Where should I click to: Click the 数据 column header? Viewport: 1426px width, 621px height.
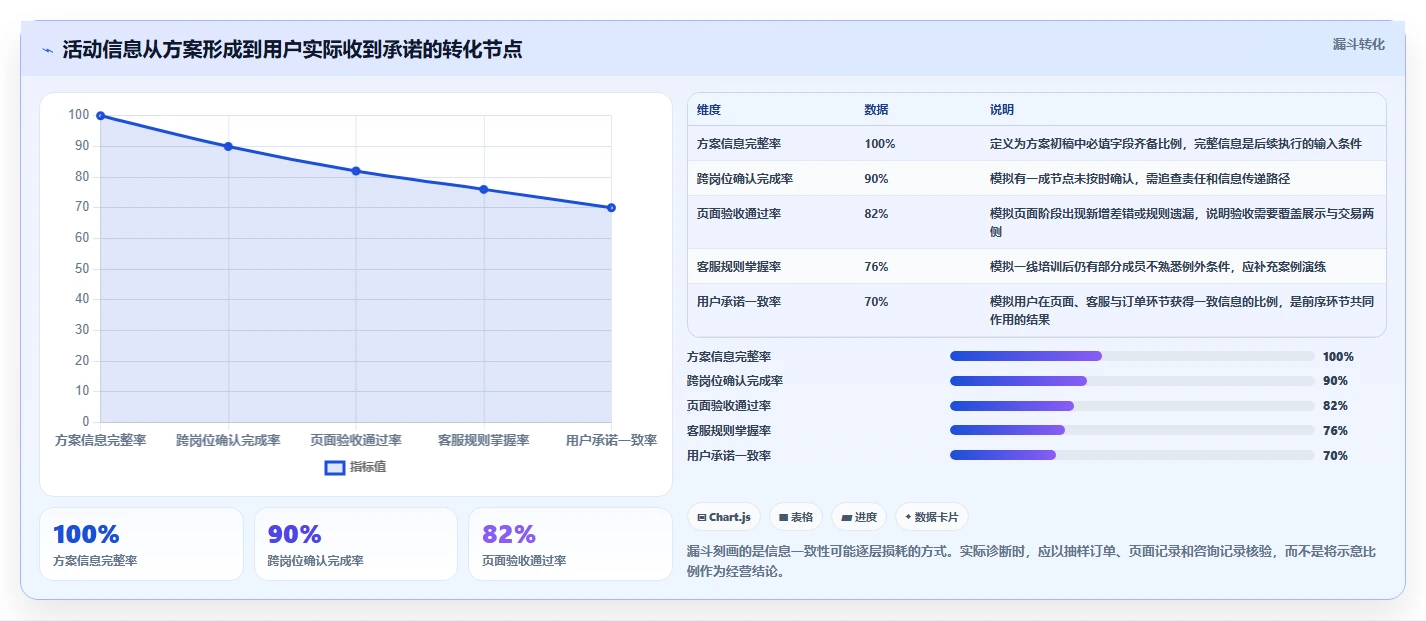click(x=877, y=110)
